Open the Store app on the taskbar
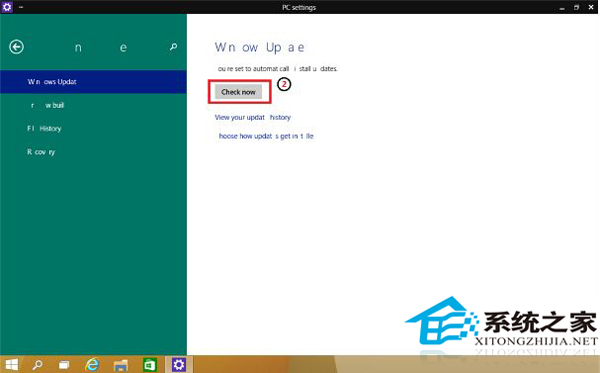The width and height of the screenshot is (600, 373). tap(150, 365)
